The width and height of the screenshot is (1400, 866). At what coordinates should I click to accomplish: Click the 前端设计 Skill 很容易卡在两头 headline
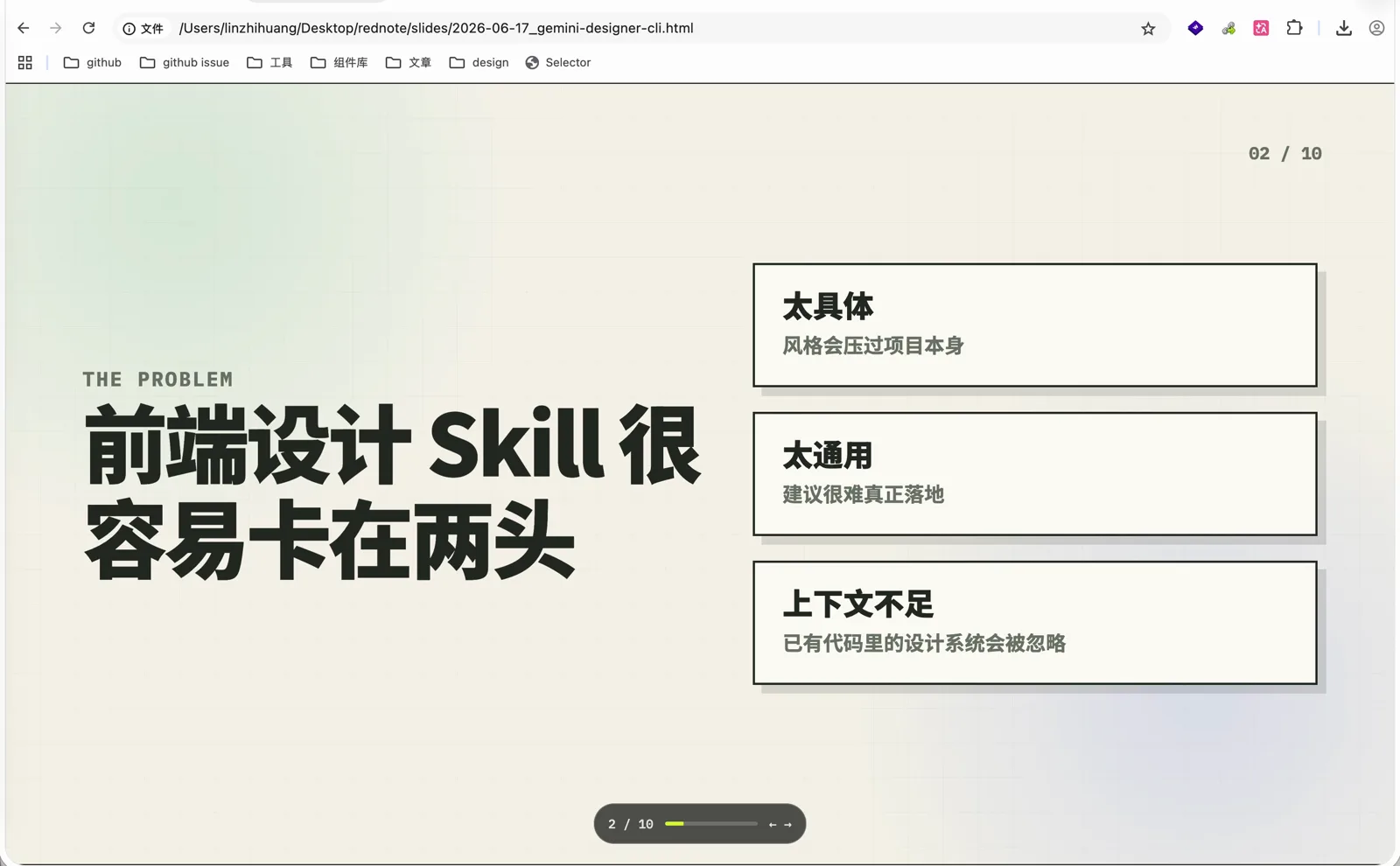pyautogui.click(x=393, y=492)
